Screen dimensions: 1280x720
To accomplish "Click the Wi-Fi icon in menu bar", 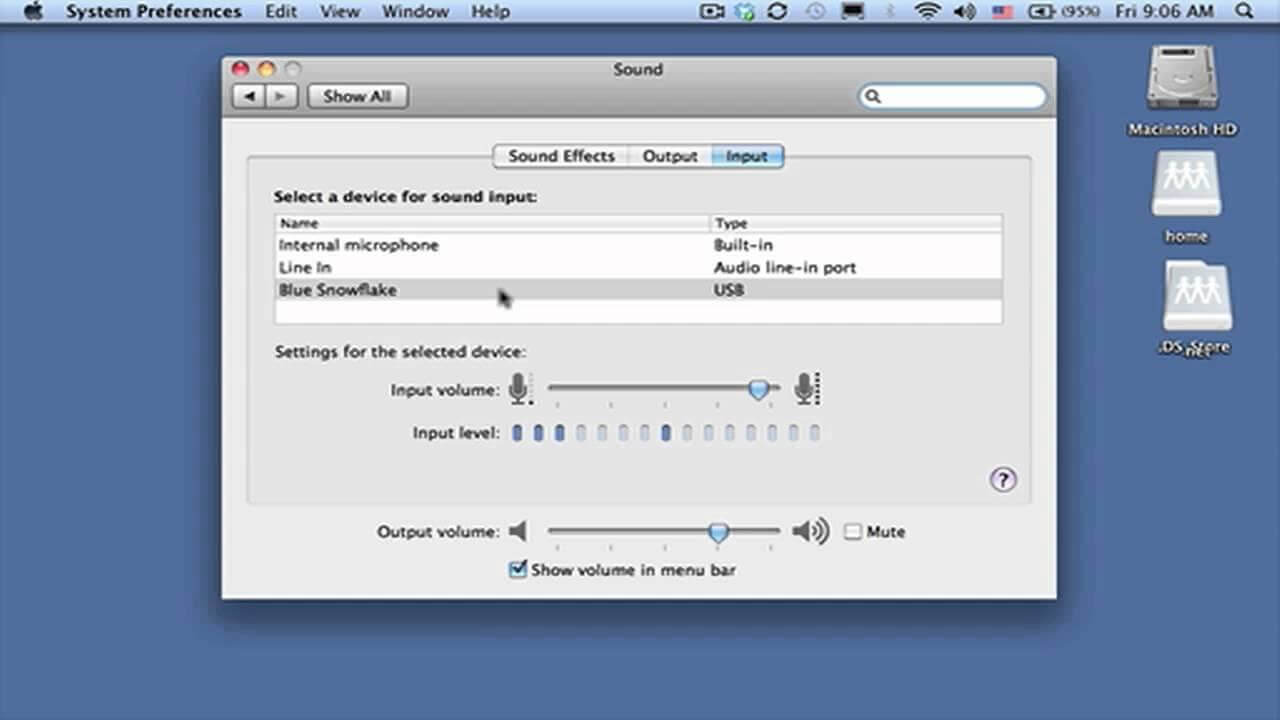I will point(928,12).
